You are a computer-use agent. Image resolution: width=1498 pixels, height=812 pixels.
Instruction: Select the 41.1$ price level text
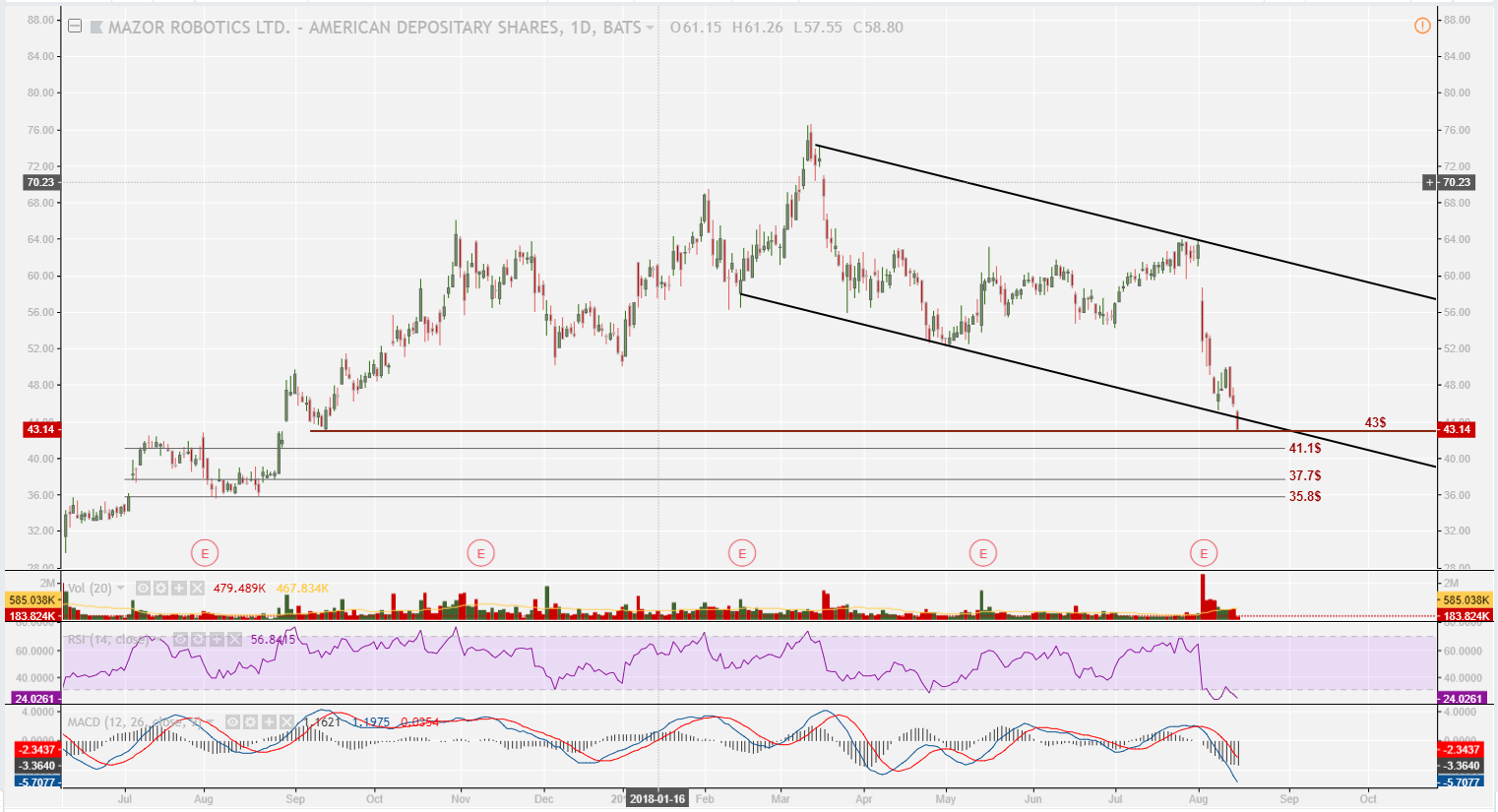(1305, 448)
